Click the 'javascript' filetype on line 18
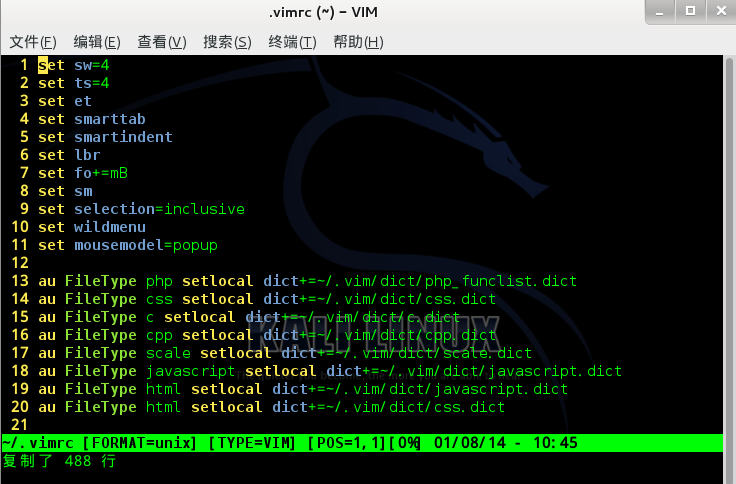The width and height of the screenshot is (736, 484). [x=191, y=371]
